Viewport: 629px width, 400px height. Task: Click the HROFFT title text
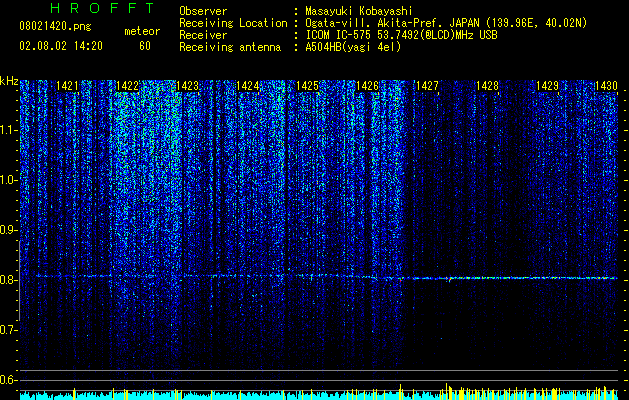tap(102, 8)
